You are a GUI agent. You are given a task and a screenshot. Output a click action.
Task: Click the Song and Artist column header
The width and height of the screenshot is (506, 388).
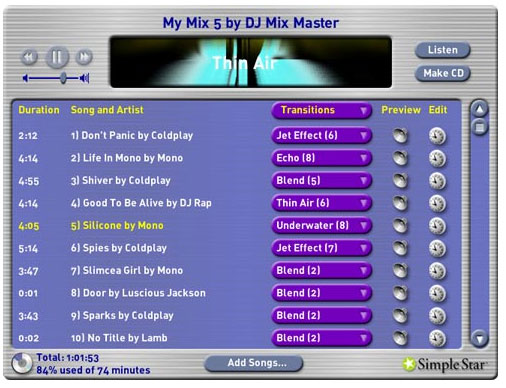click(107, 110)
